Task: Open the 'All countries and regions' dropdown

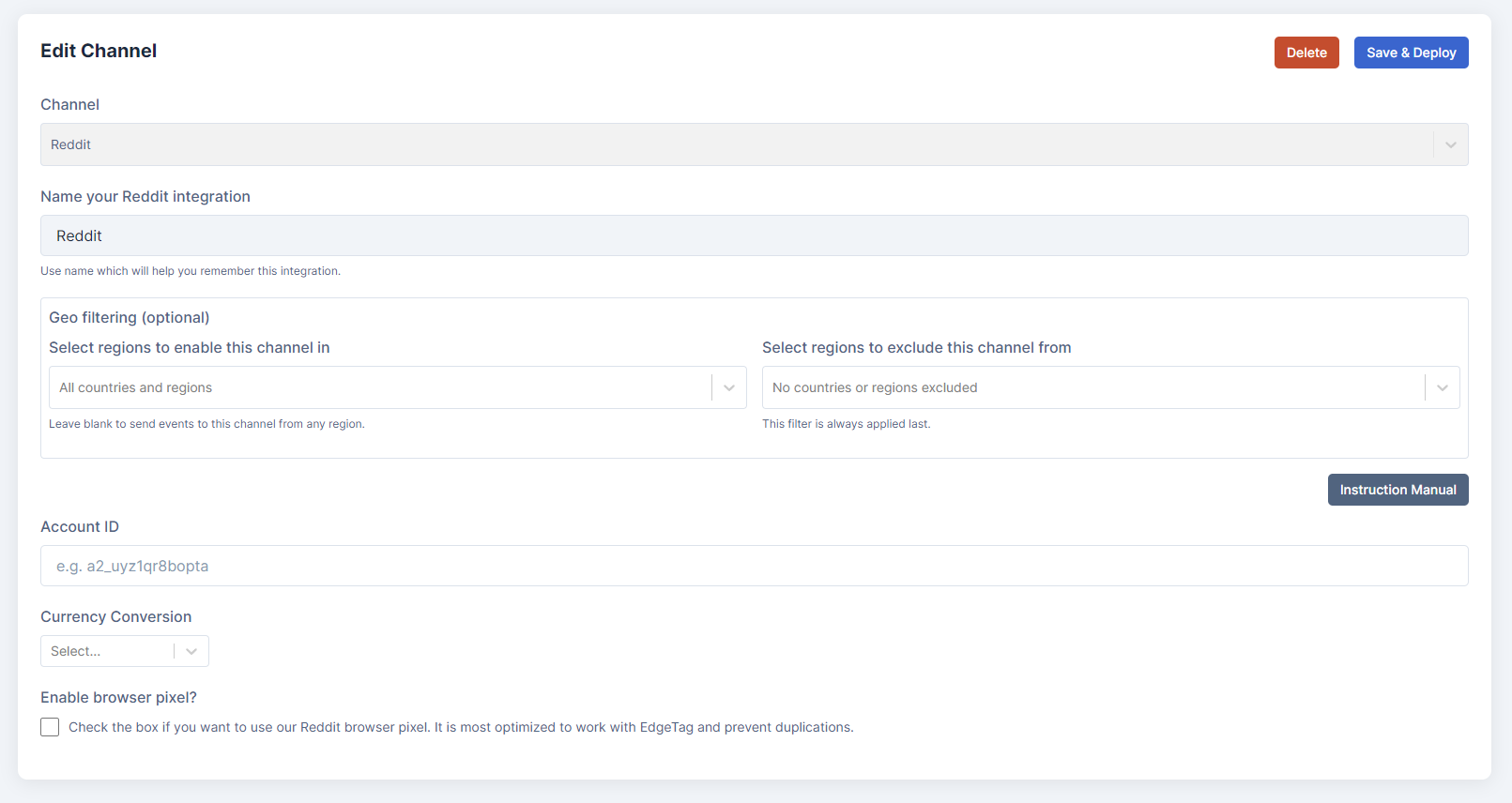Action: tap(375, 387)
